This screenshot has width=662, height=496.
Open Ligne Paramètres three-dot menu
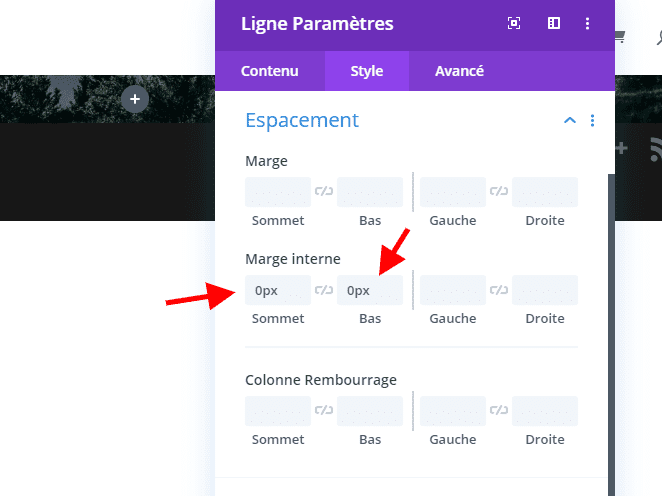(587, 23)
